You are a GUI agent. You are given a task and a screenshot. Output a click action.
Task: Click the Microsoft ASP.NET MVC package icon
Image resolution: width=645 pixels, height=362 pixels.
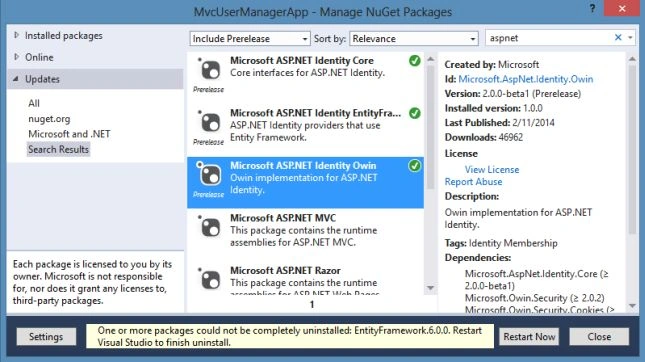[x=210, y=227]
